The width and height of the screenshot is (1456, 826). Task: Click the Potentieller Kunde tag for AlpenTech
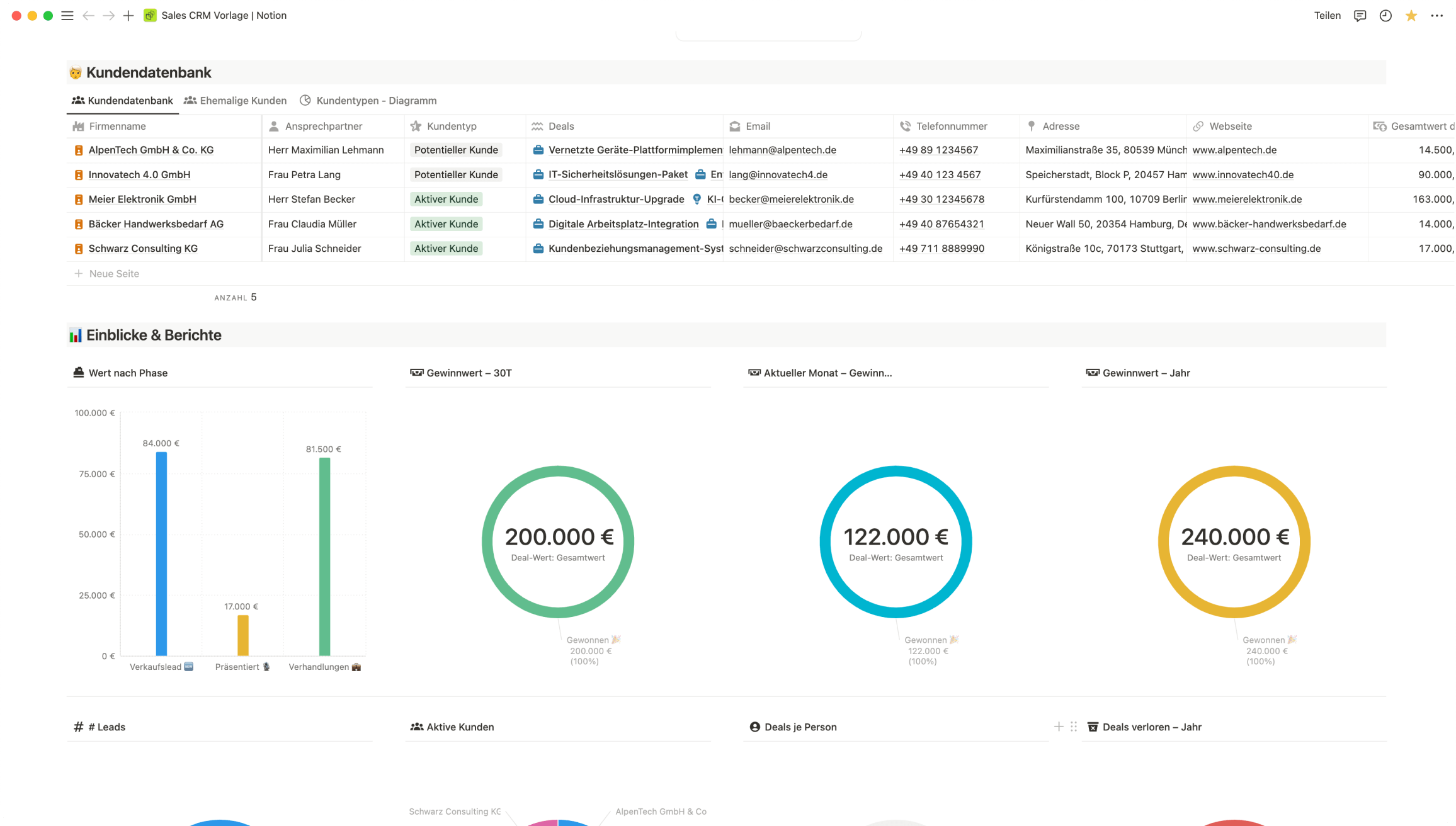click(x=456, y=150)
